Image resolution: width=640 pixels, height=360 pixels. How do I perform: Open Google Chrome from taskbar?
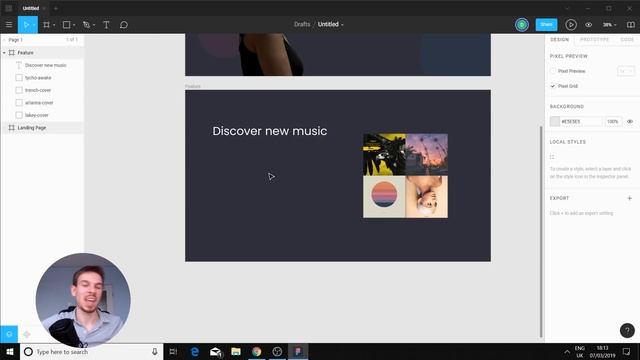point(256,351)
